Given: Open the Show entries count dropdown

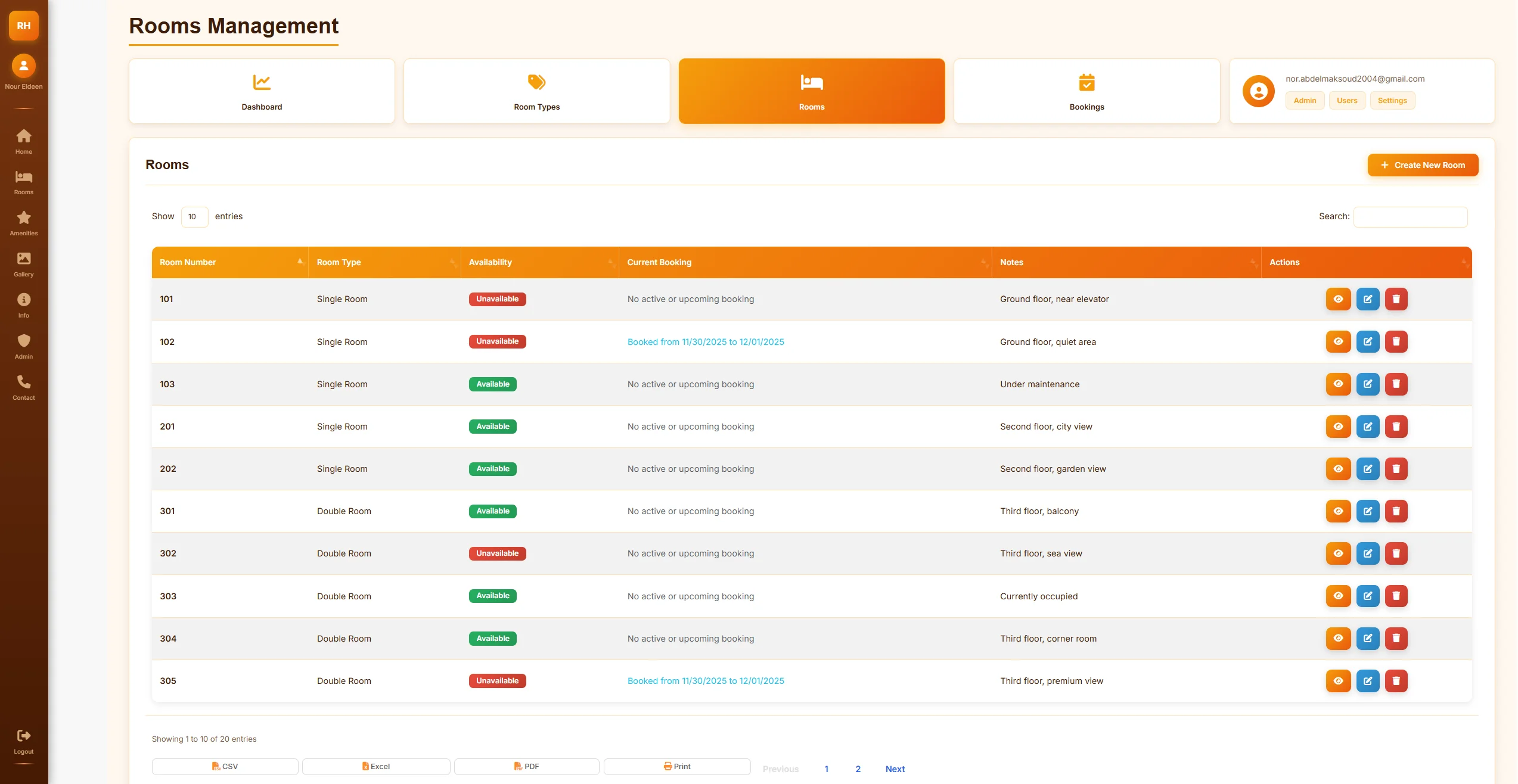Looking at the screenshot, I should coord(194,217).
